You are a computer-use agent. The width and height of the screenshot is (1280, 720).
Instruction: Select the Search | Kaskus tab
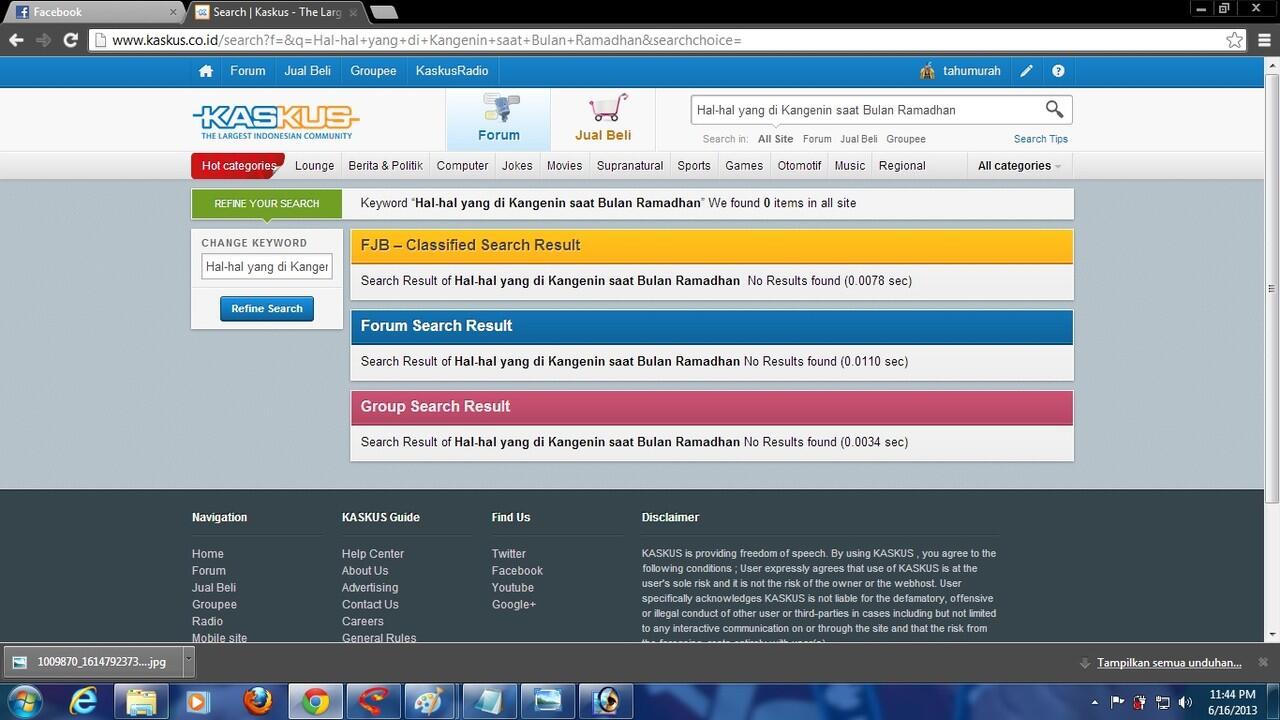(x=275, y=12)
